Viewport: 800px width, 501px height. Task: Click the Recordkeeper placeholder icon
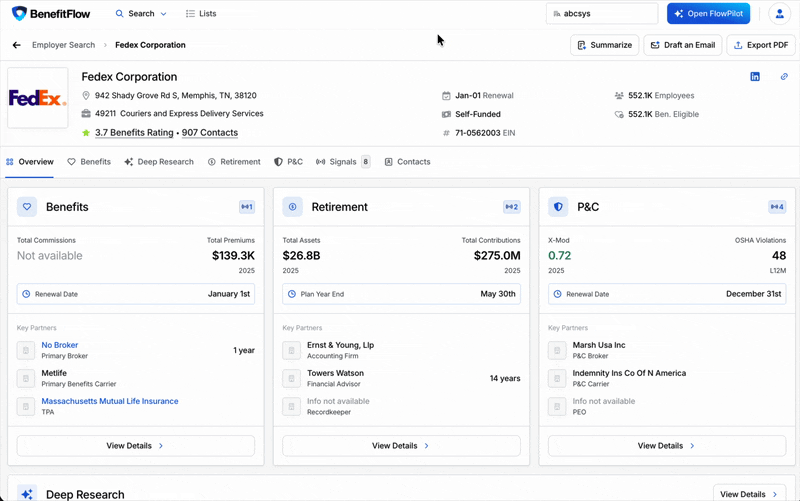291,407
